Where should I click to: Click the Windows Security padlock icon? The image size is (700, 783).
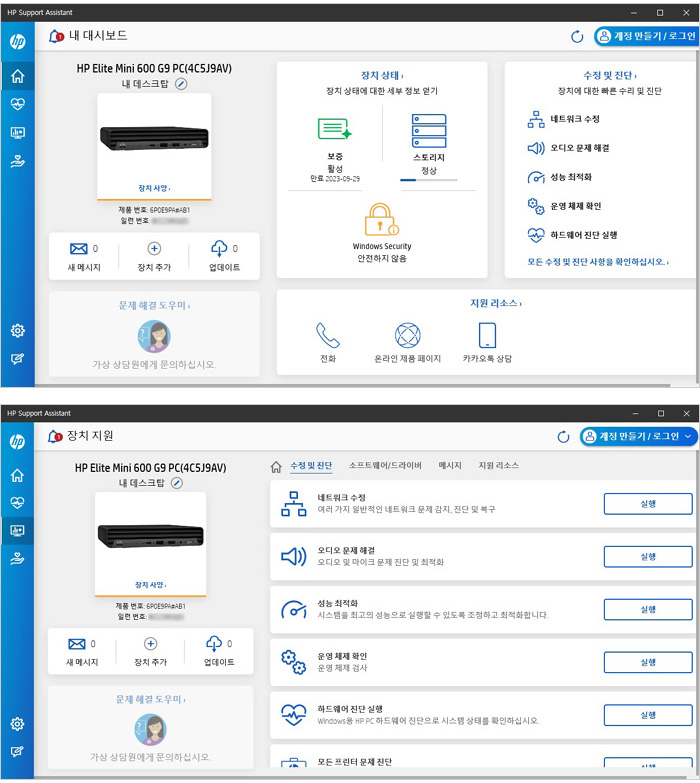pyautogui.click(x=381, y=219)
